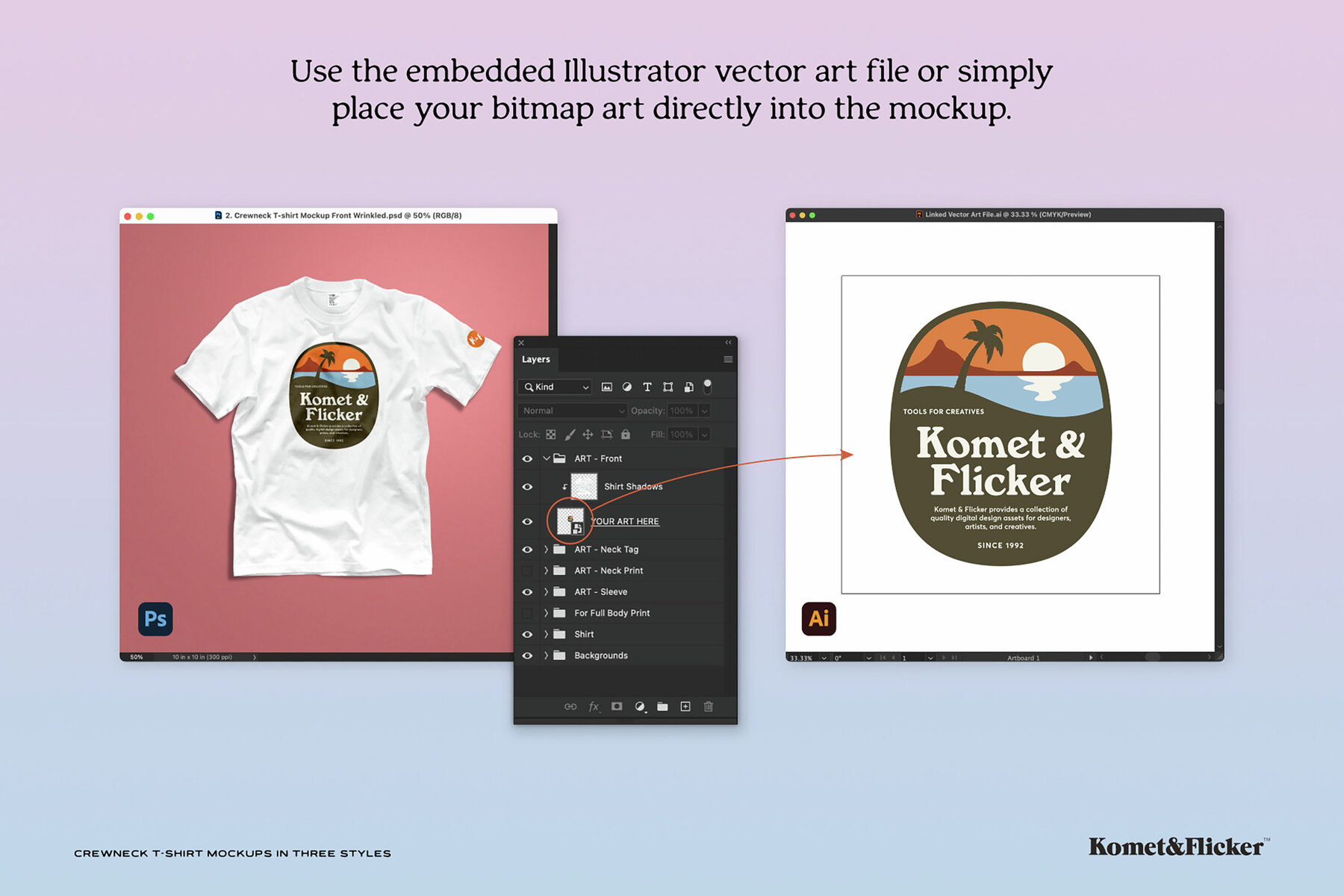Expand the ART - Sleeve group

546,592
